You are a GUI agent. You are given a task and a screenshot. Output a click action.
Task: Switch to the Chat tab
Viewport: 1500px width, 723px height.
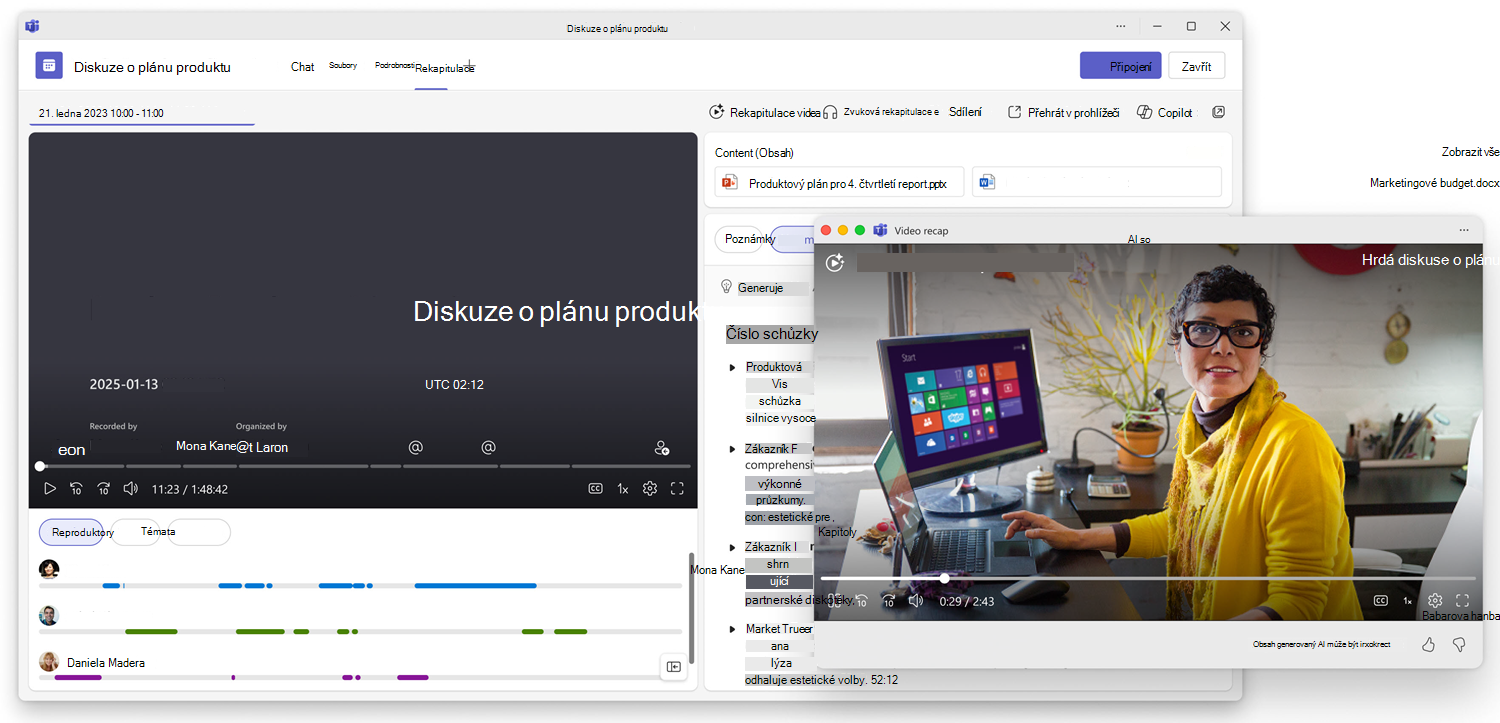[303, 67]
